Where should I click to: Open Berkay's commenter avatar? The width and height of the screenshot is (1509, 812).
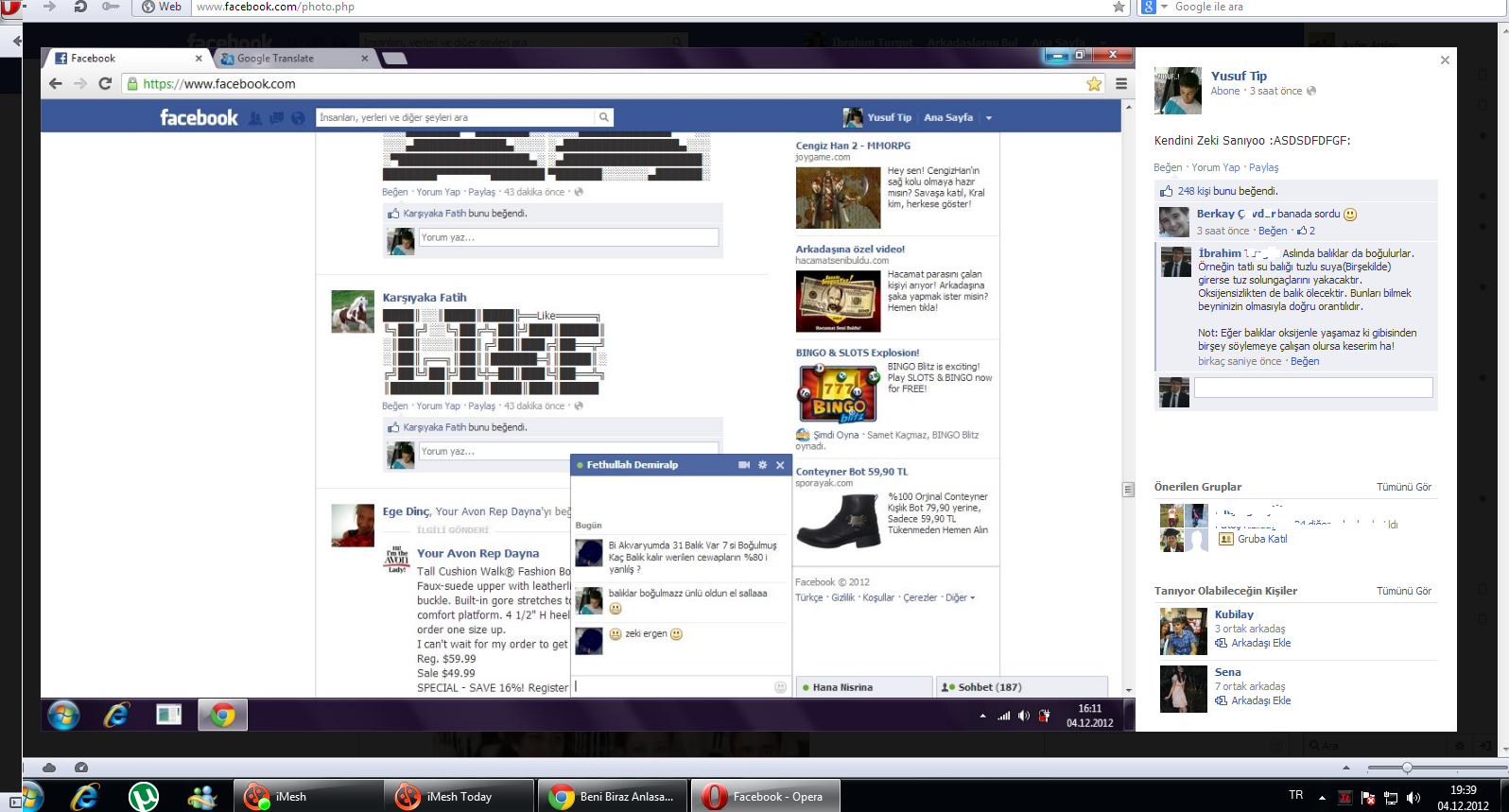[x=1174, y=222]
